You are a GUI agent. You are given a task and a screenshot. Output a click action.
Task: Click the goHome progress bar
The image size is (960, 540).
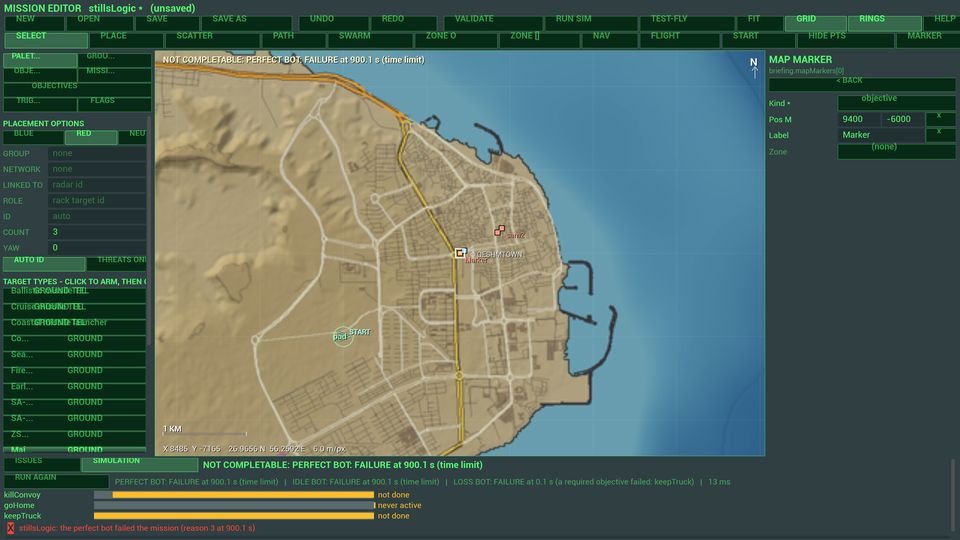click(234, 505)
